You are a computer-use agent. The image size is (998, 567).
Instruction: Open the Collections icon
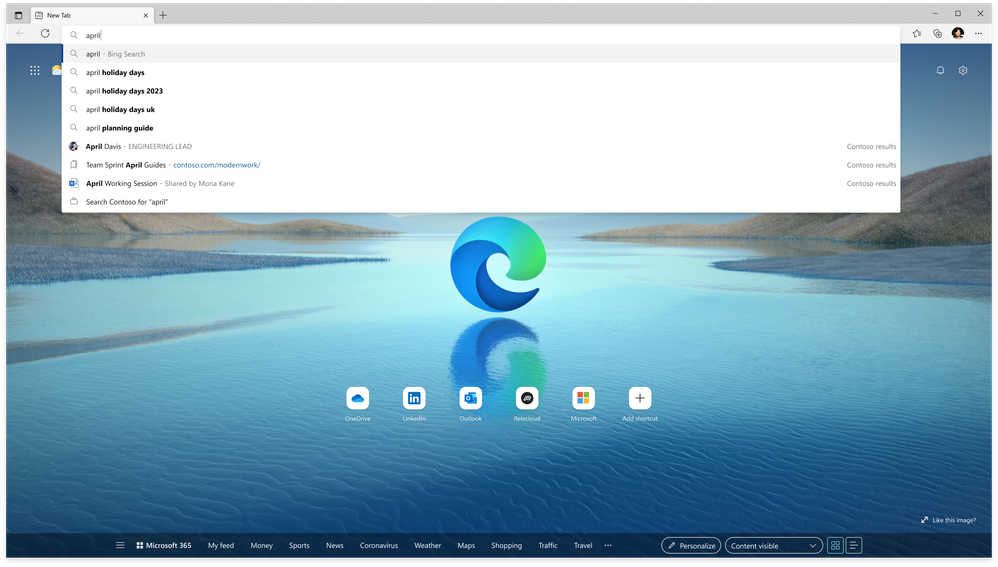pos(937,34)
